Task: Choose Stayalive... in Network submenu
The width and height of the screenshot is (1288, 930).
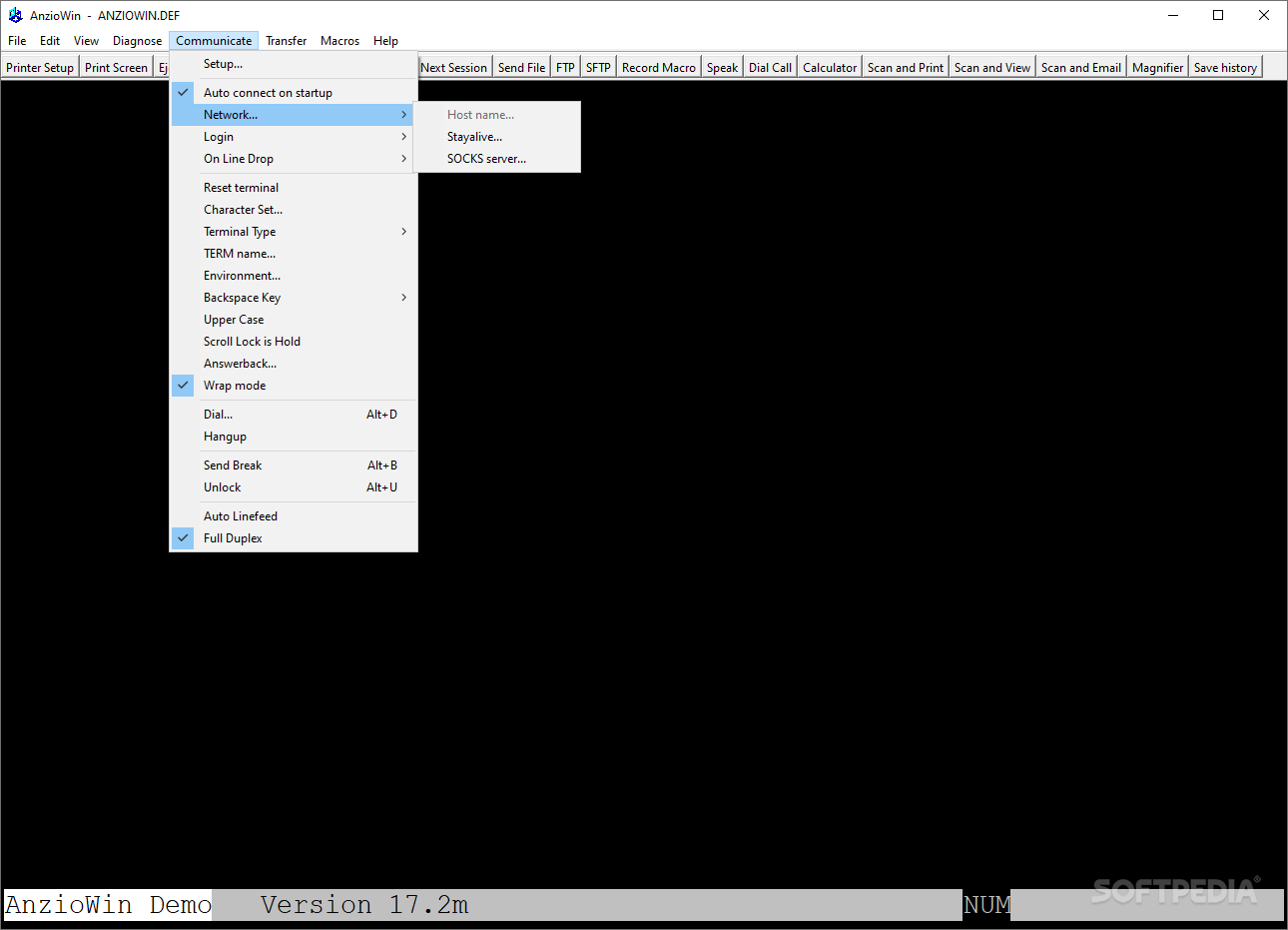Action: [x=497, y=137]
